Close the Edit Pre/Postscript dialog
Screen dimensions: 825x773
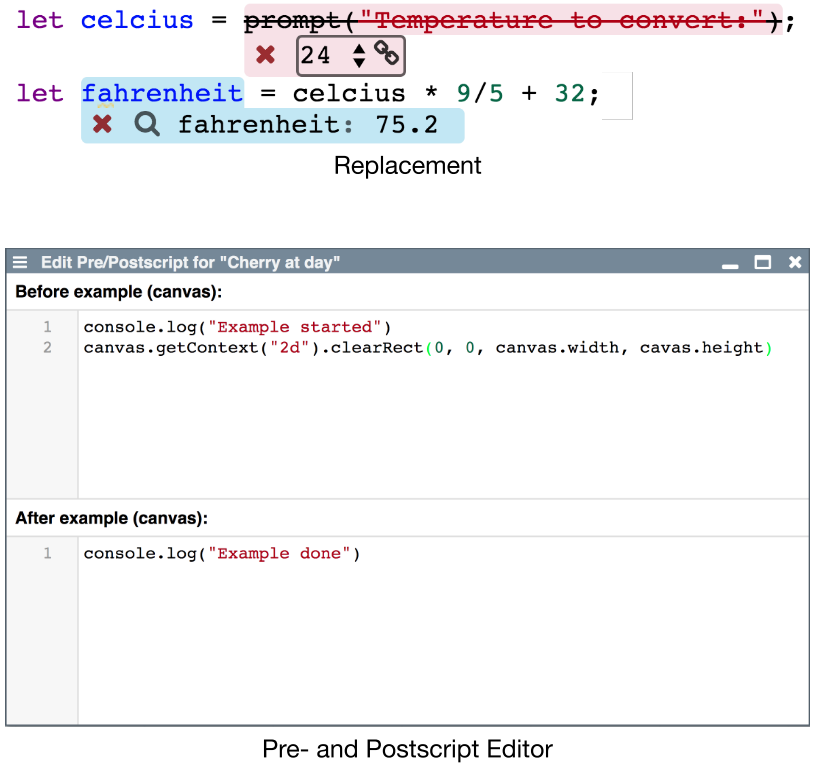click(x=795, y=262)
